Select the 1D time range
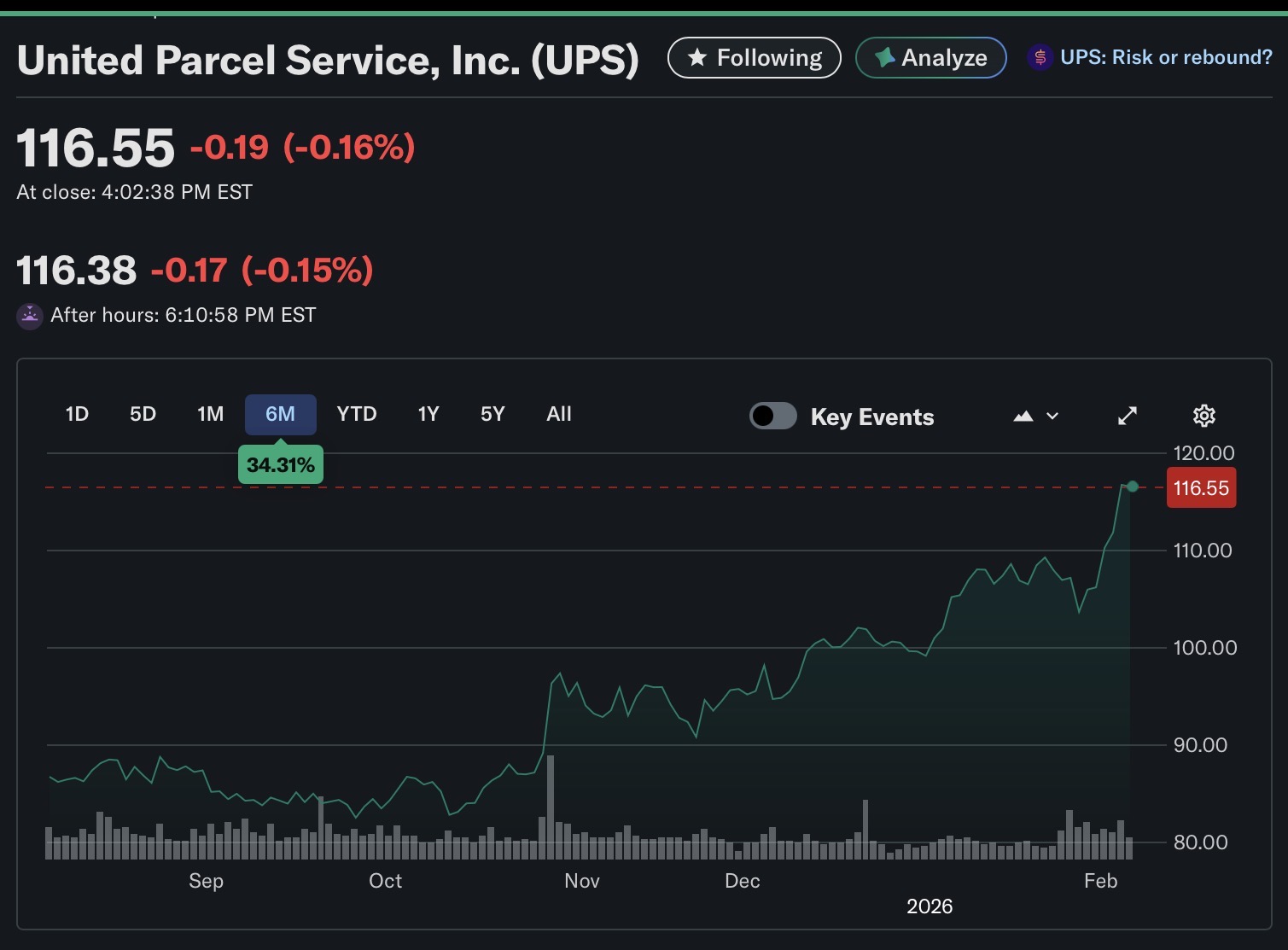 pos(77,414)
